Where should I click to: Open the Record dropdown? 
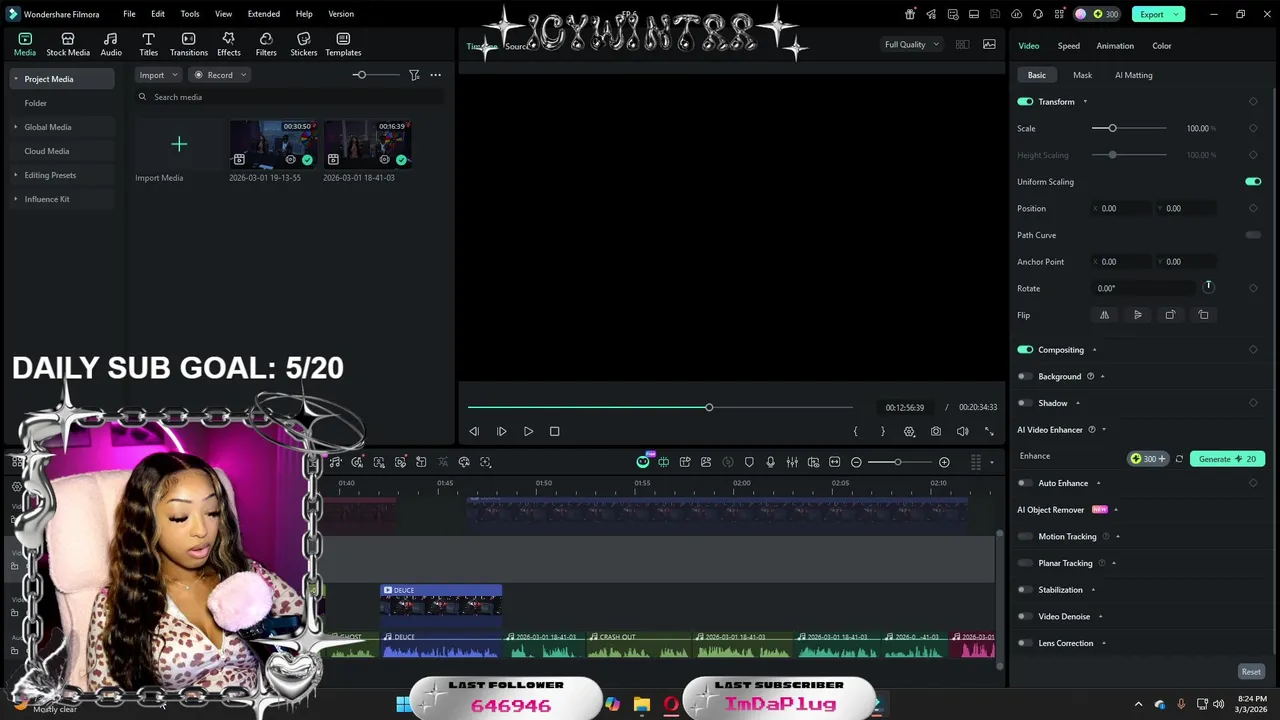pyautogui.click(x=220, y=75)
